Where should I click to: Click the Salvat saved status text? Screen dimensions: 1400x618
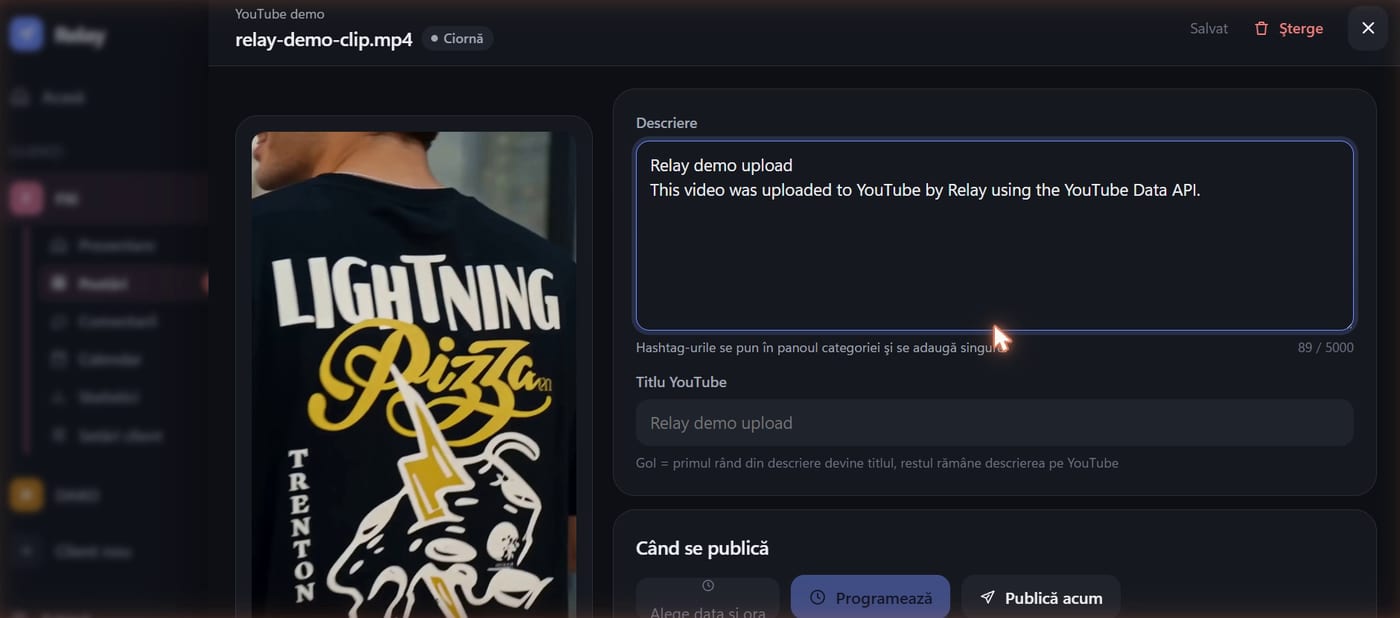pyautogui.click(x=1209, y=28)
